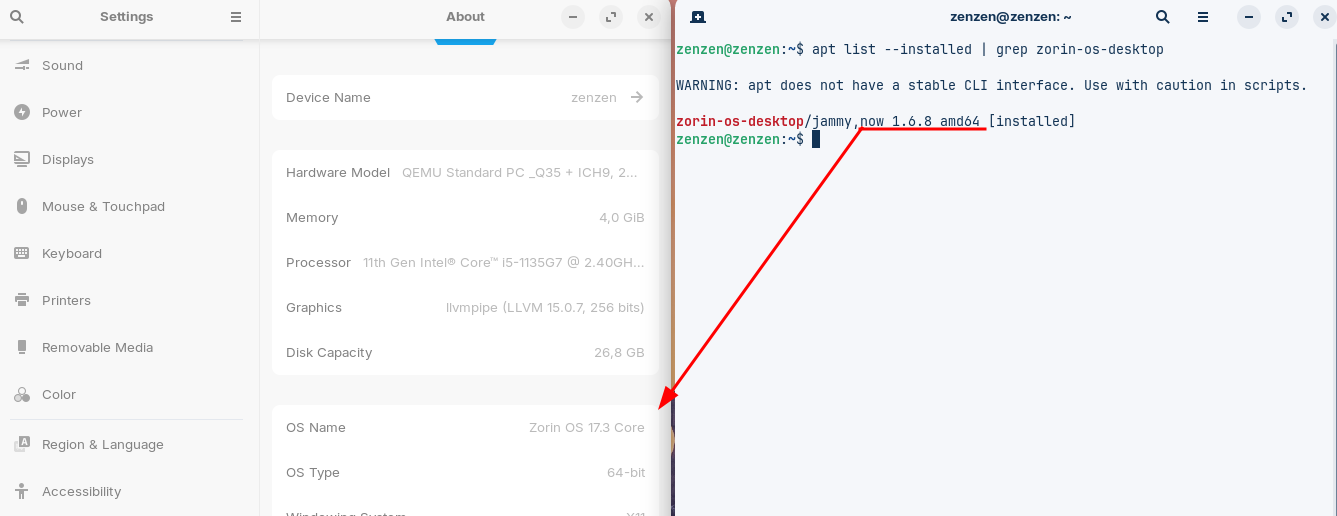
Task: Select the Graphics llvmpipe row
Action: tap(465, 307)
